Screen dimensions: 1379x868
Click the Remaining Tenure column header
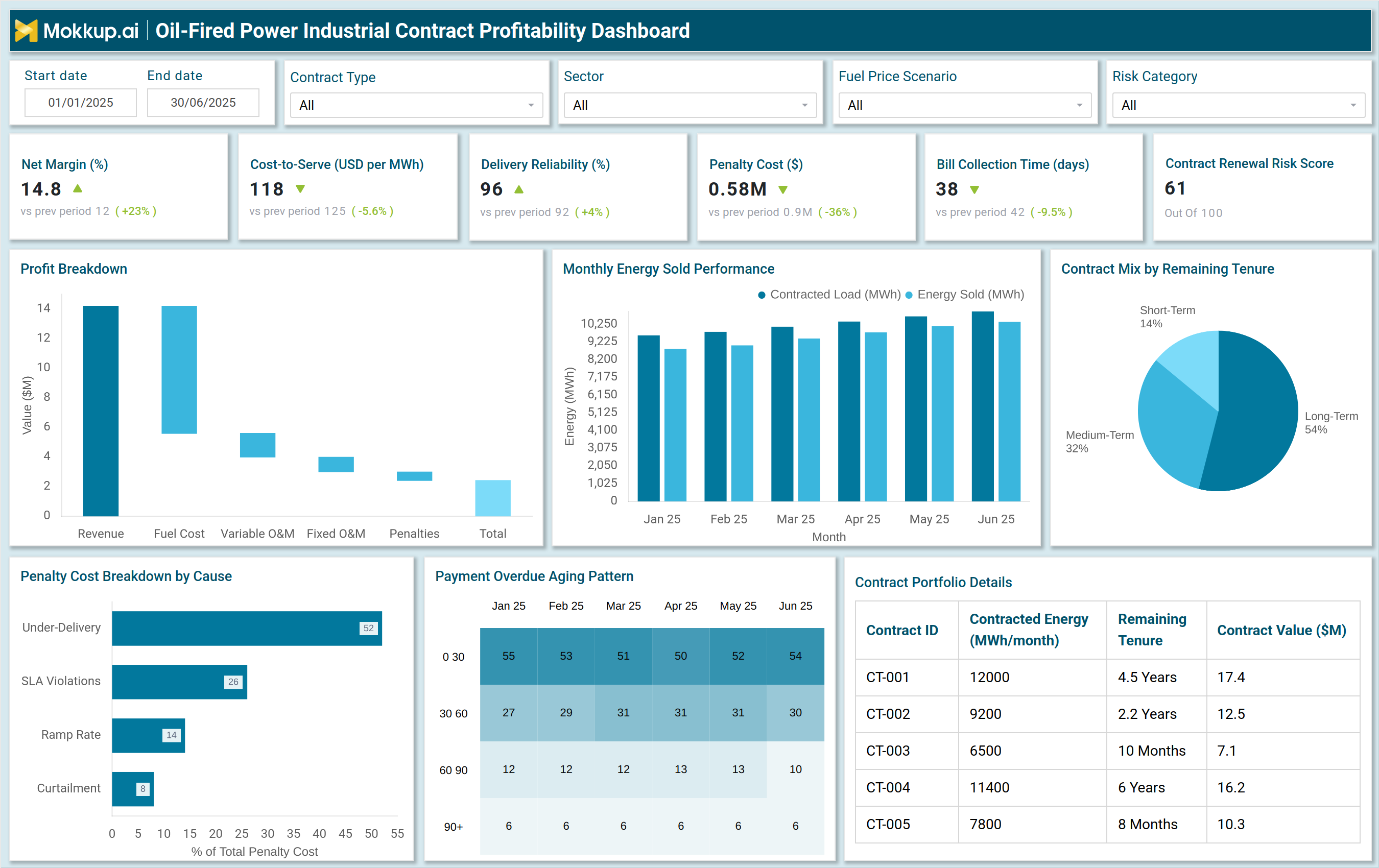point(1156,631)
